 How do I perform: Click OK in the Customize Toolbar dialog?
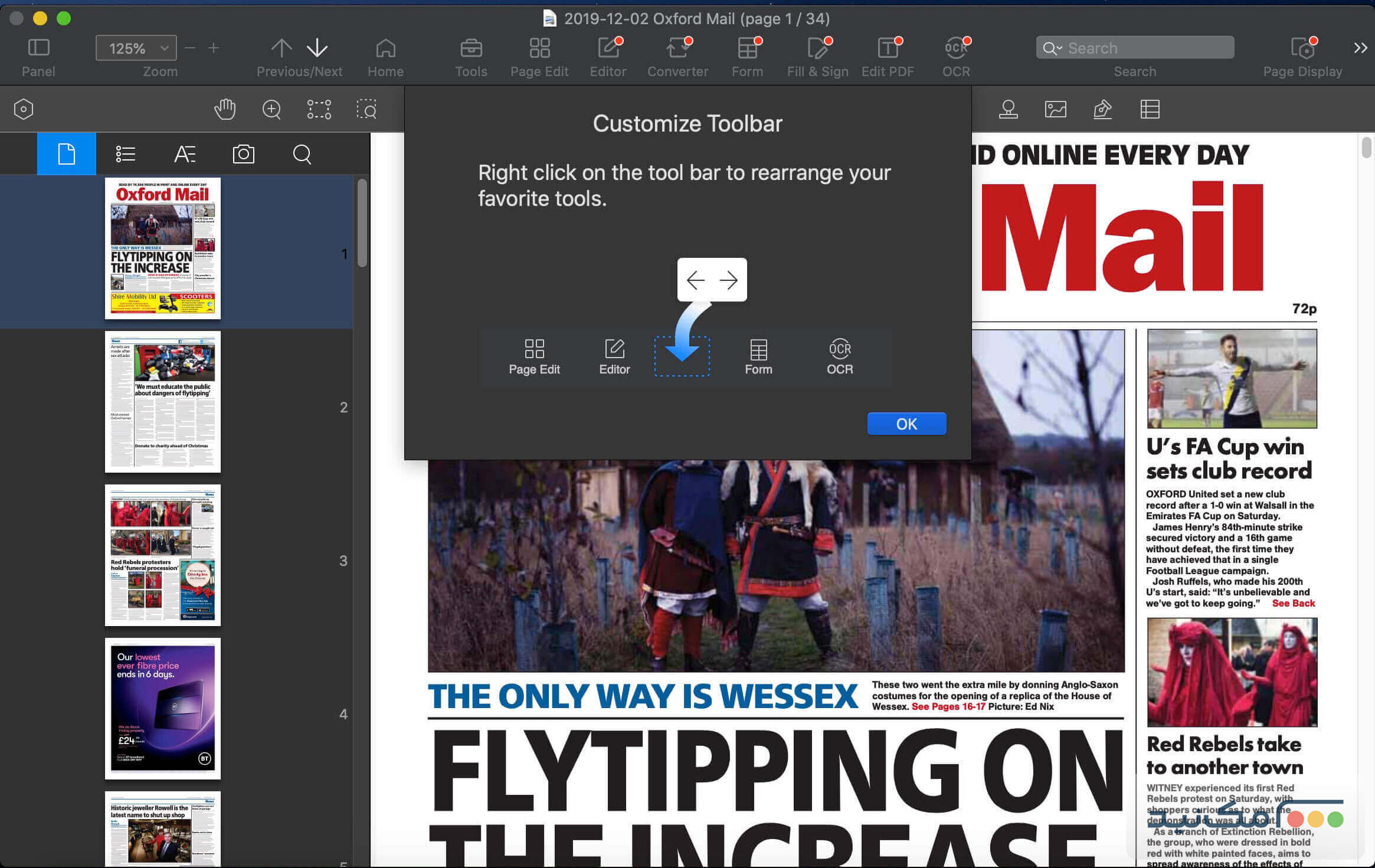(906, 423)
